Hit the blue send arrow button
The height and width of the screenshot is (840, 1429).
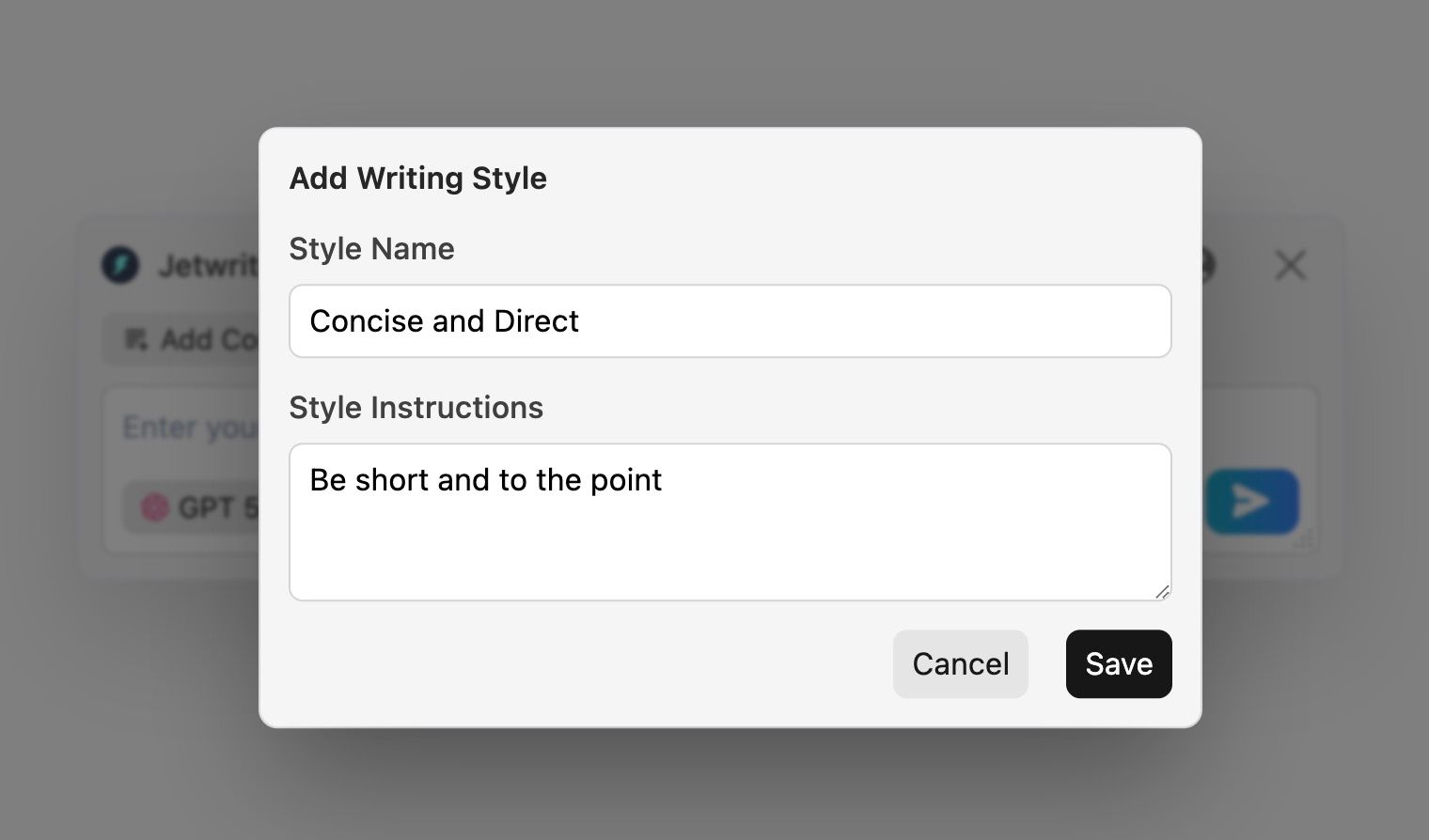click(1252, 502)
